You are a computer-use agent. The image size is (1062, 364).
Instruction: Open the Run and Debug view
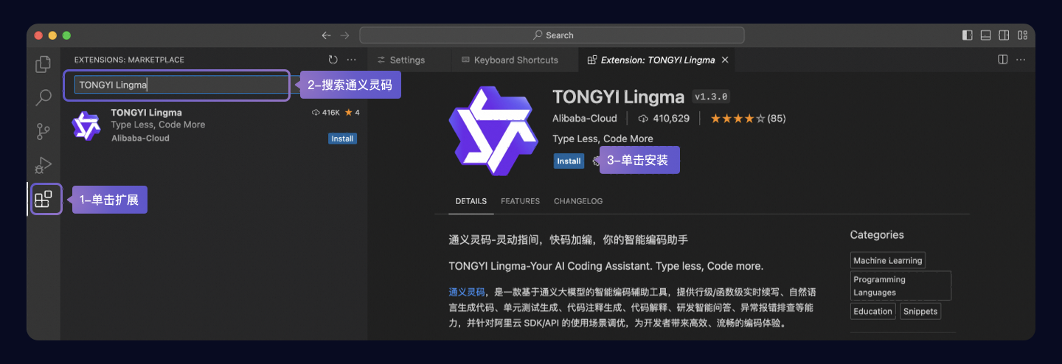tap(43, 165)
